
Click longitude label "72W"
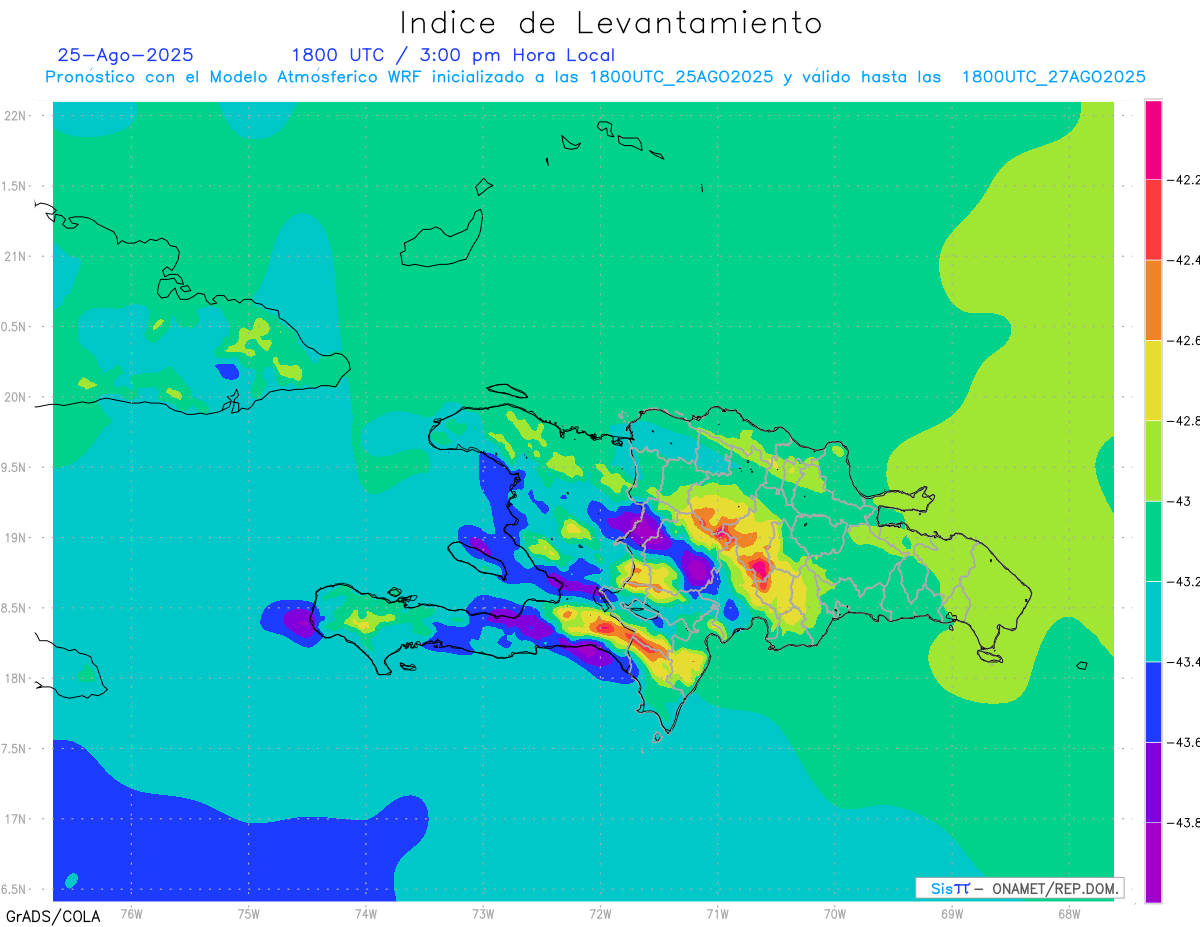600,913
